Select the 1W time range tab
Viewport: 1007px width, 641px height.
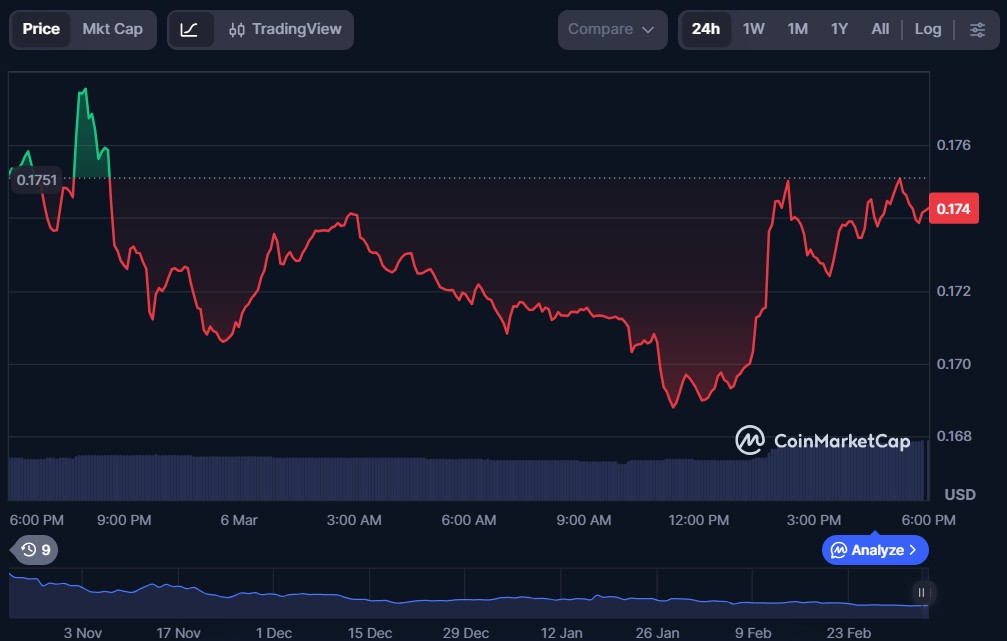coord(754,30)
